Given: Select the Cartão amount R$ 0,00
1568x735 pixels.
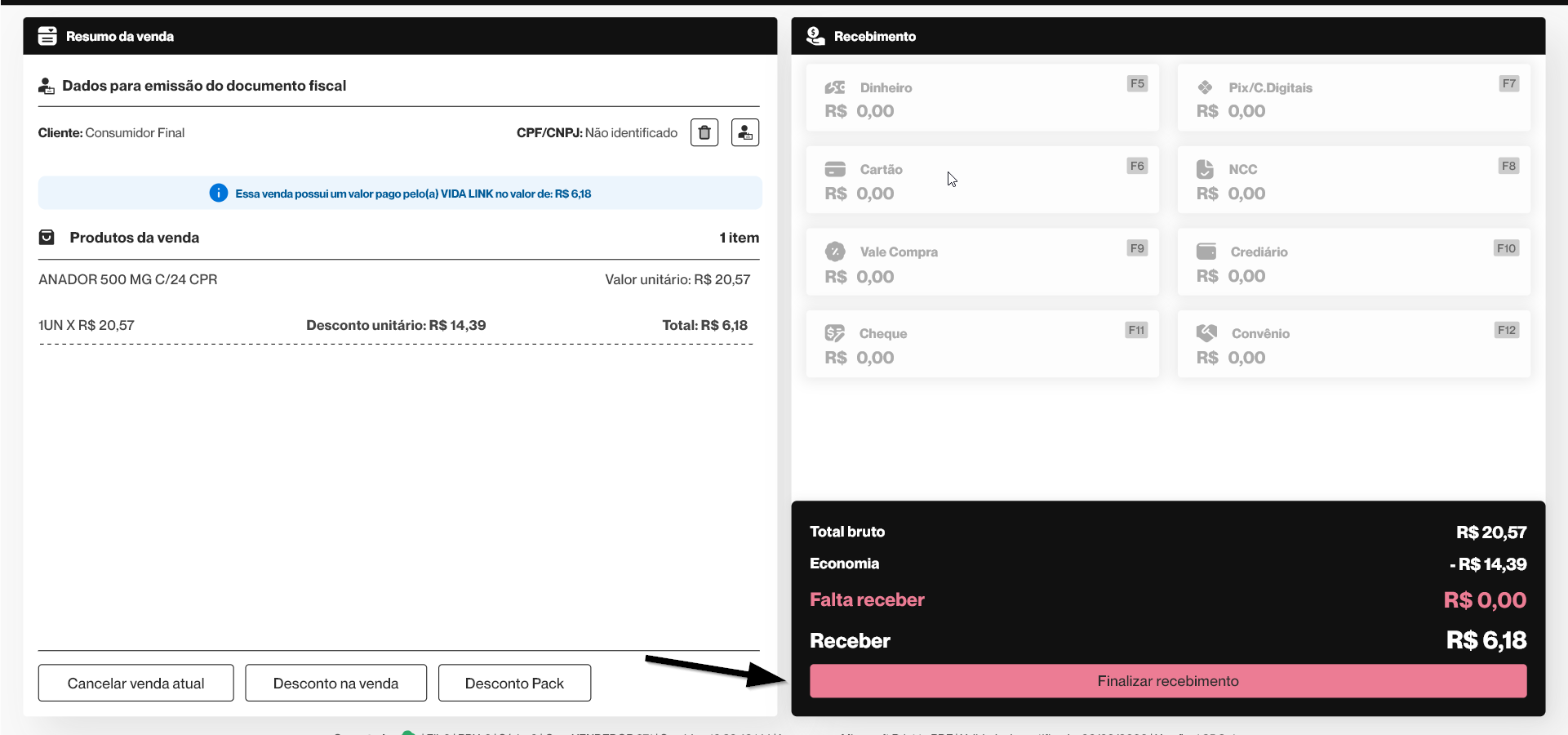Looking at the screenshot, I should (x=860, y=194).
